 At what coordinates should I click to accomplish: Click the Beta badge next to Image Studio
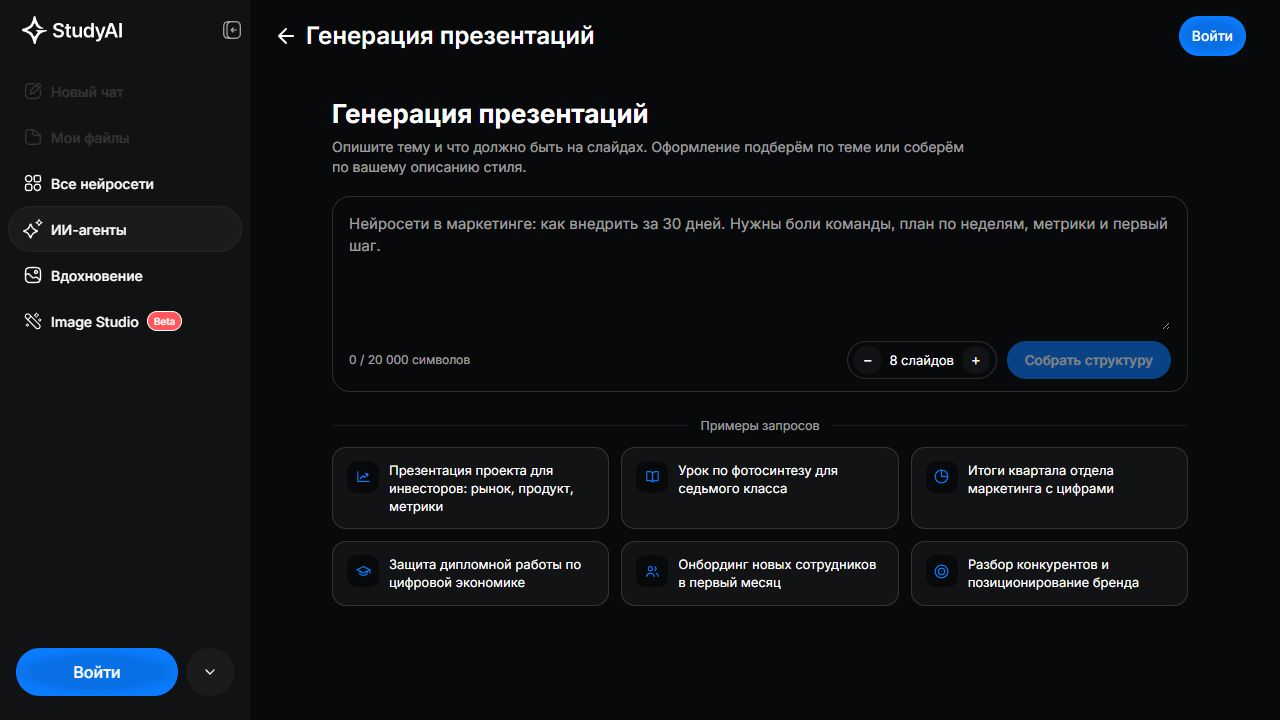(164, 322)
